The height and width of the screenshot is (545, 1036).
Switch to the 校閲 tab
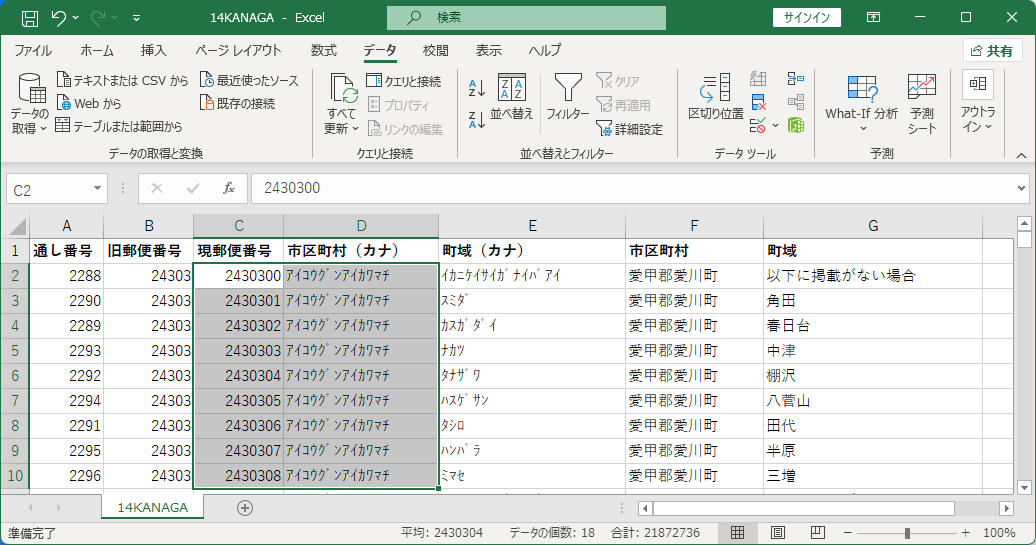click(x=435, y=51)
